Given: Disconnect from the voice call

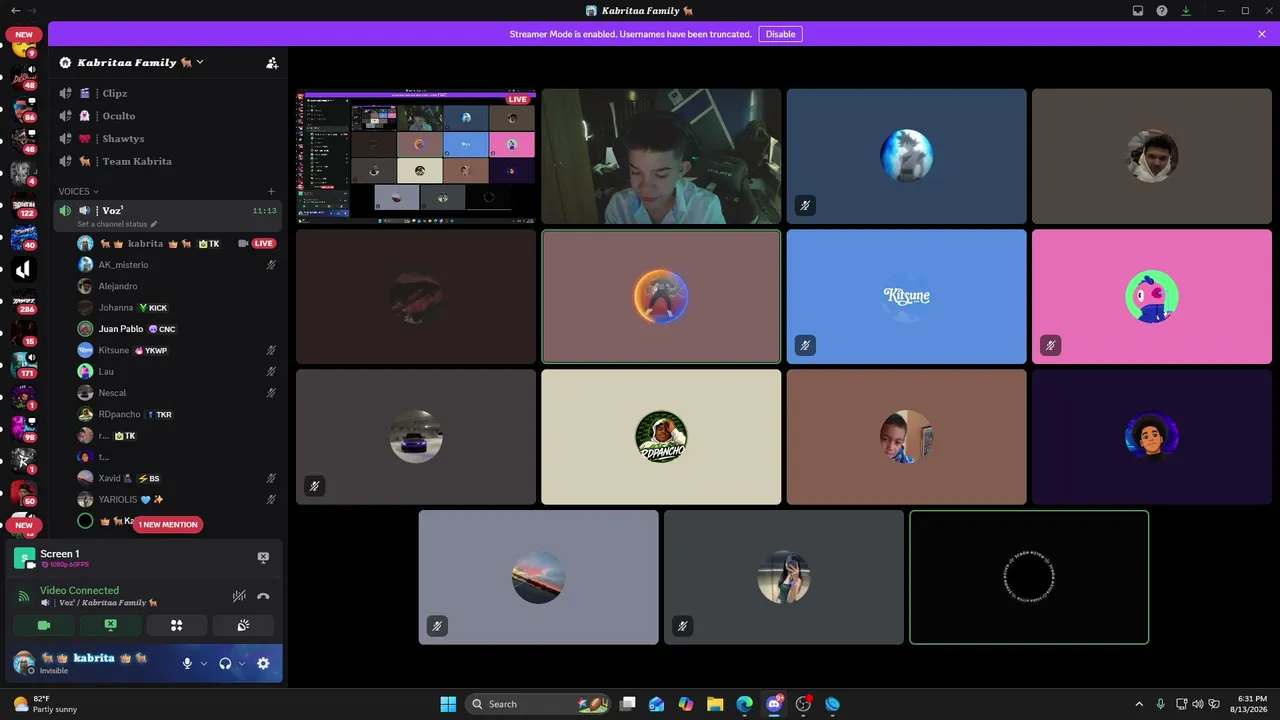Looking at the screenshot, I should [x=263, y=596].
